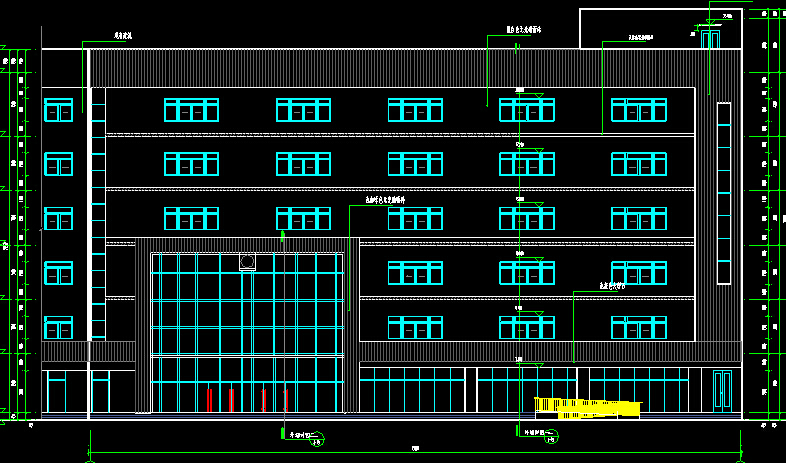Select the rightmost red entrance door panel
The width and height of the screenshot is (786, 463).
(286, 400)
